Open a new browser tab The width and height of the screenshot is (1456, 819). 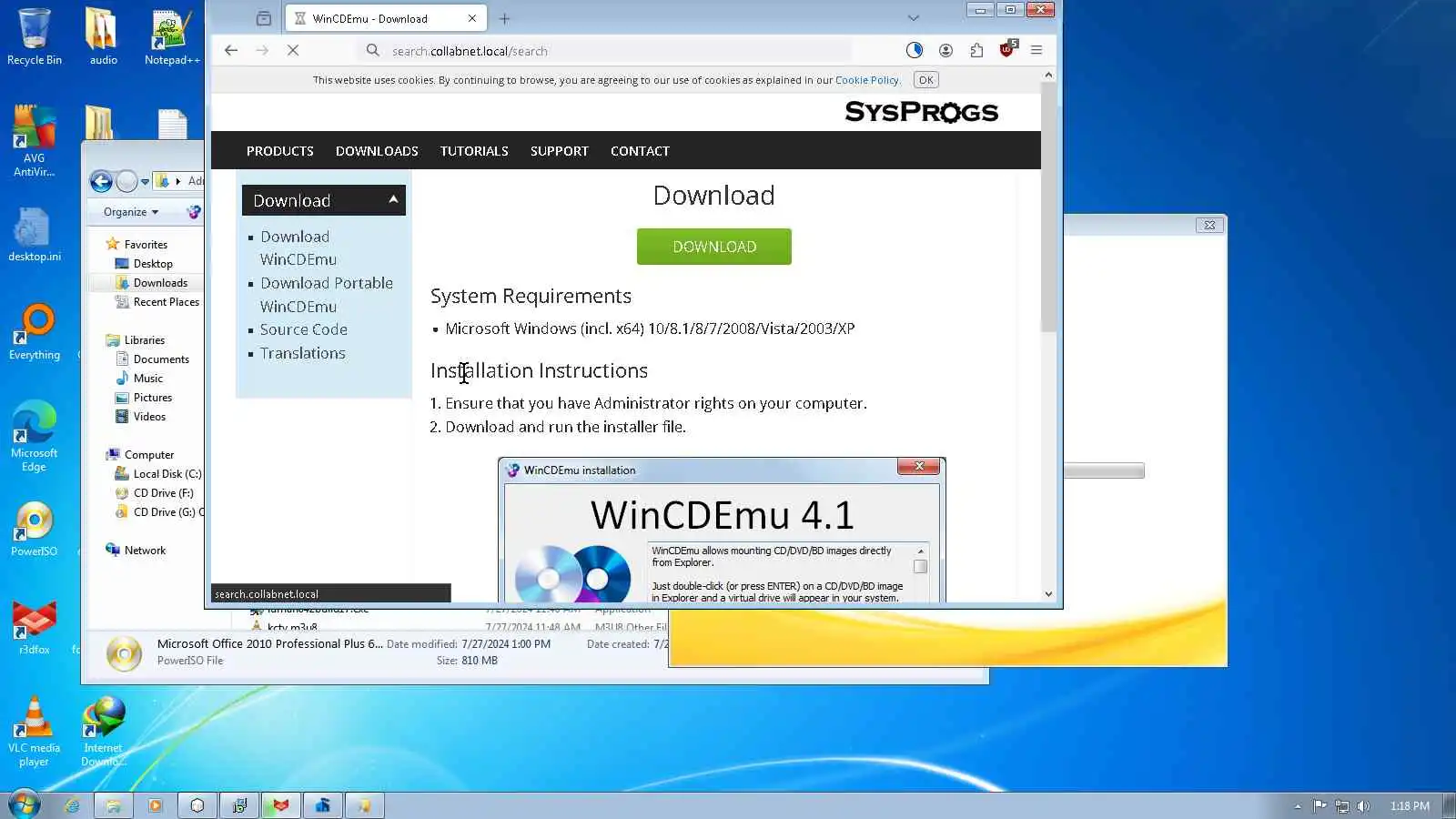click(505, 18)
